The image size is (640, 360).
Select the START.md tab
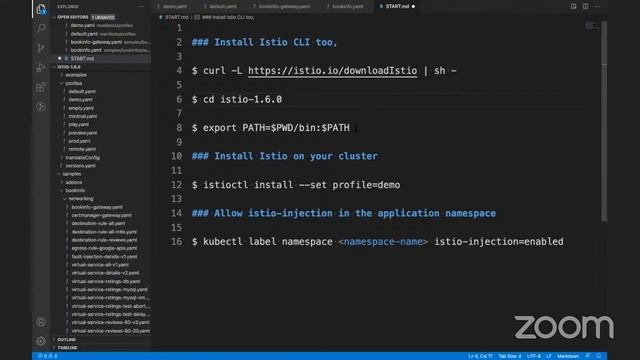coord(397,7)
